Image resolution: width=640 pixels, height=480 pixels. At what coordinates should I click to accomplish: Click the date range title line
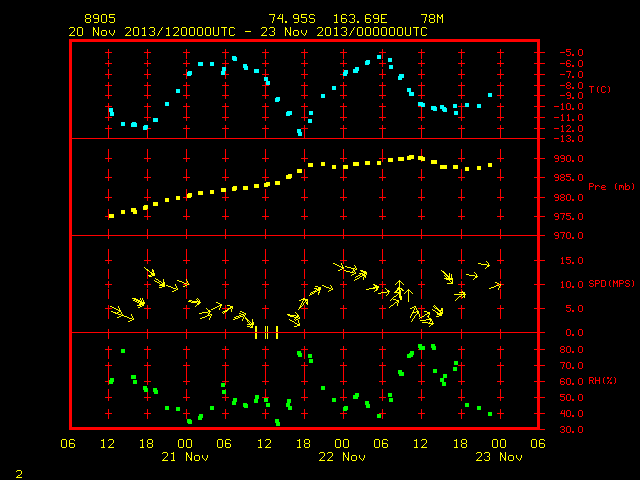248,32
